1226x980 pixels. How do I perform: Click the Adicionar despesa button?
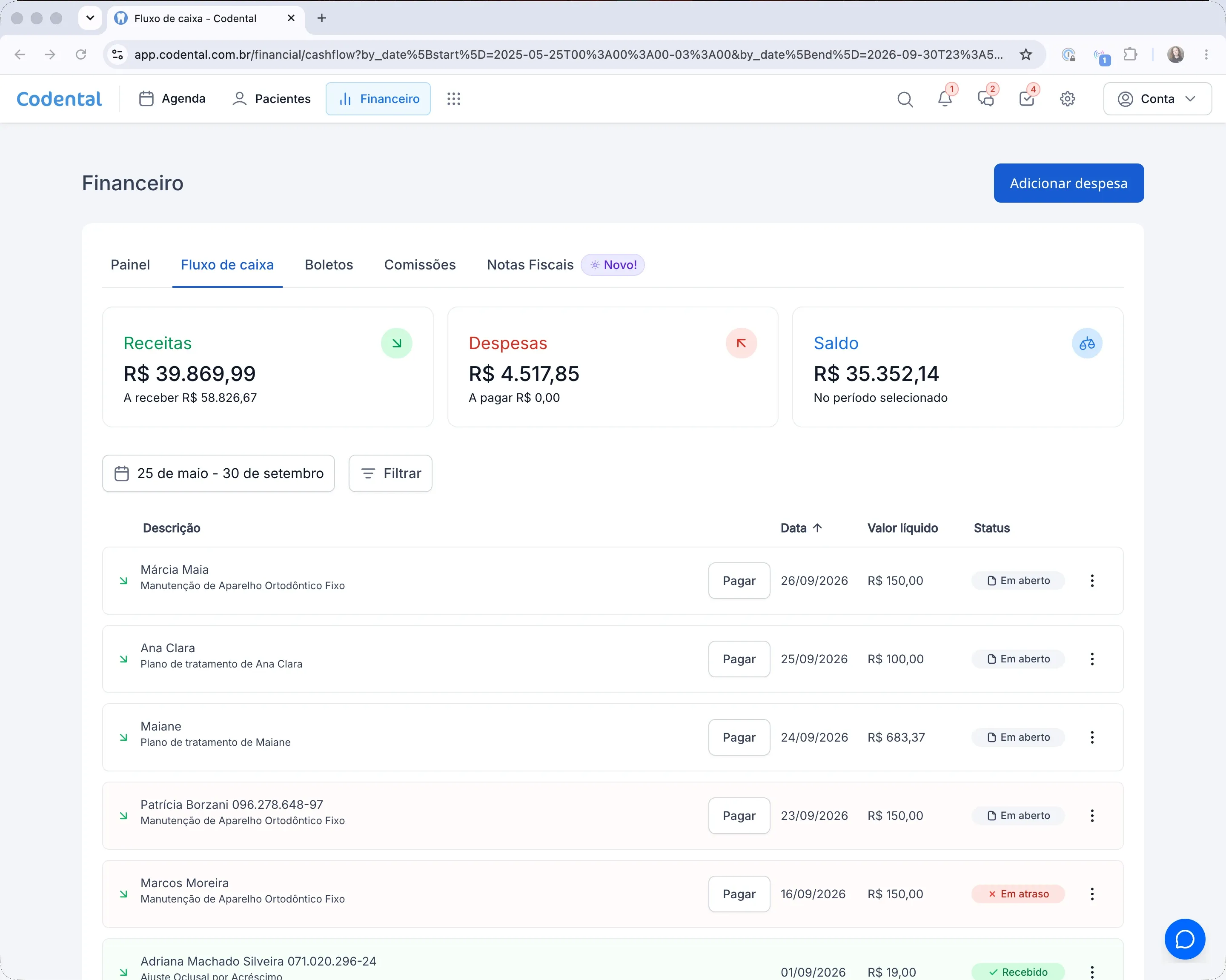tap(1068, 183)
